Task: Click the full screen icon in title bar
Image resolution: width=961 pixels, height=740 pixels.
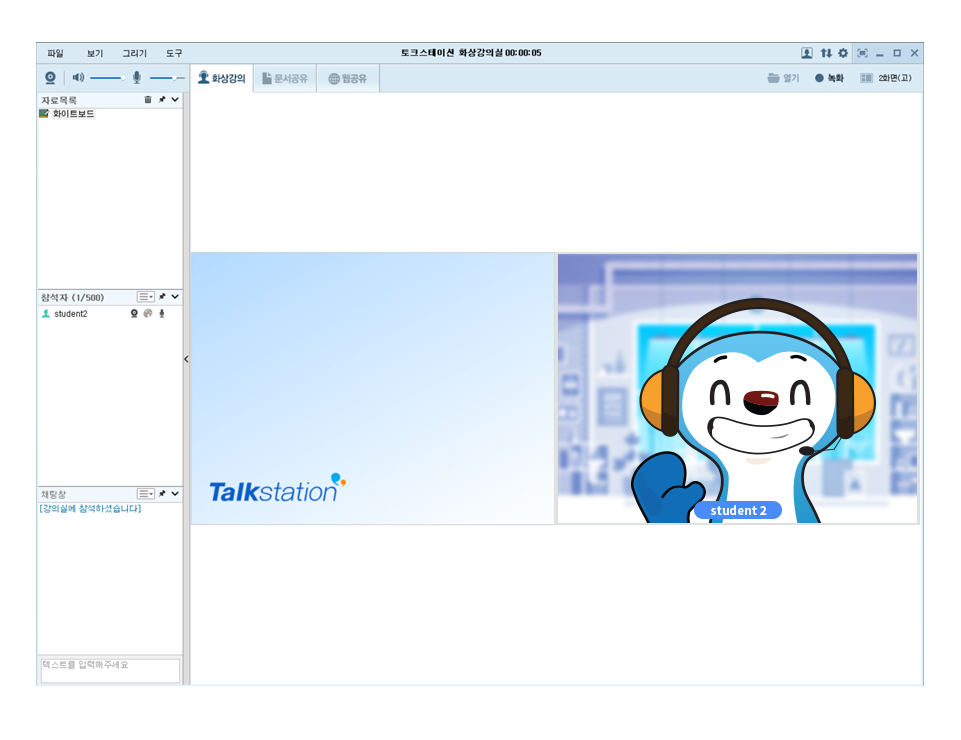Action: coord(862,53)
